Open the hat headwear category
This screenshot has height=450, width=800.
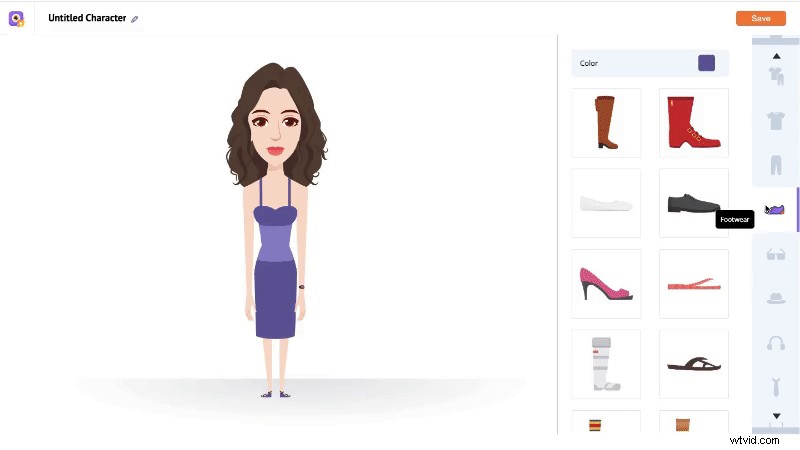[x=776, y=298]
